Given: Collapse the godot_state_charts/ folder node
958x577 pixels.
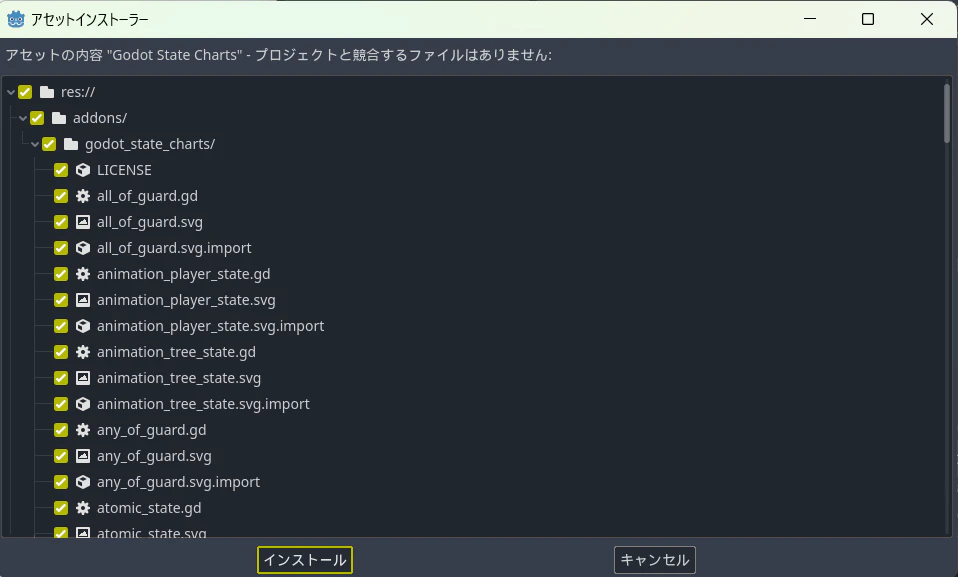Looking at the screenshot, I should [35, 144].
